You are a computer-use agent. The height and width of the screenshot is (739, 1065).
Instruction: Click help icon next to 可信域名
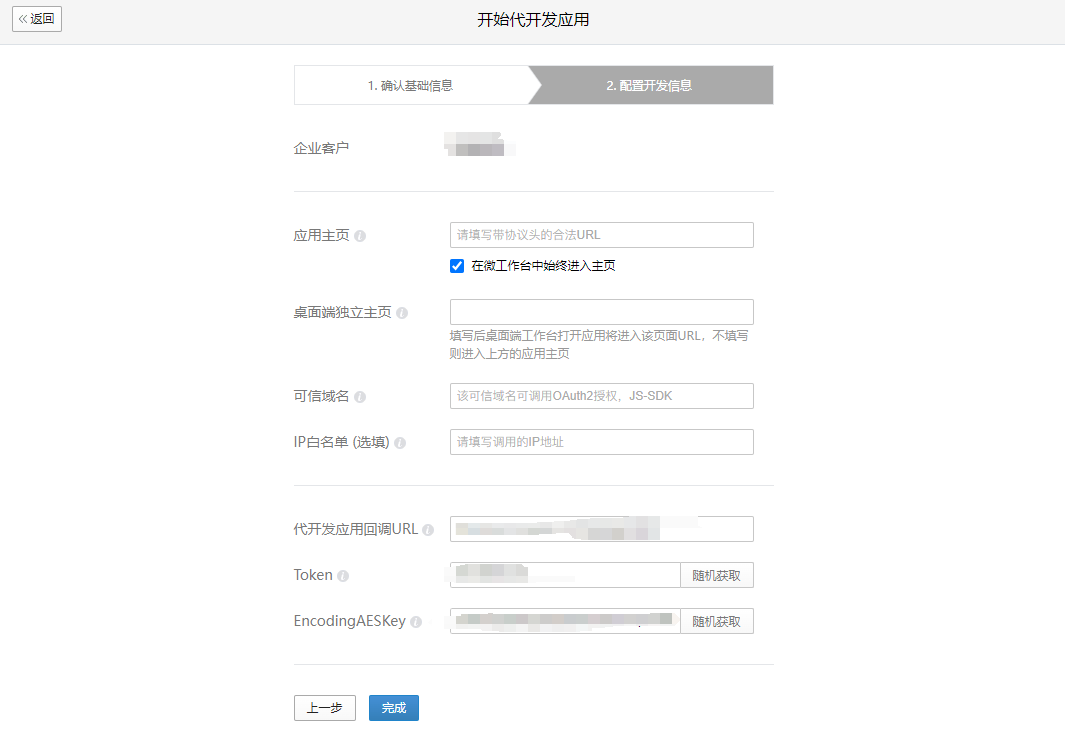pos(360,397)
